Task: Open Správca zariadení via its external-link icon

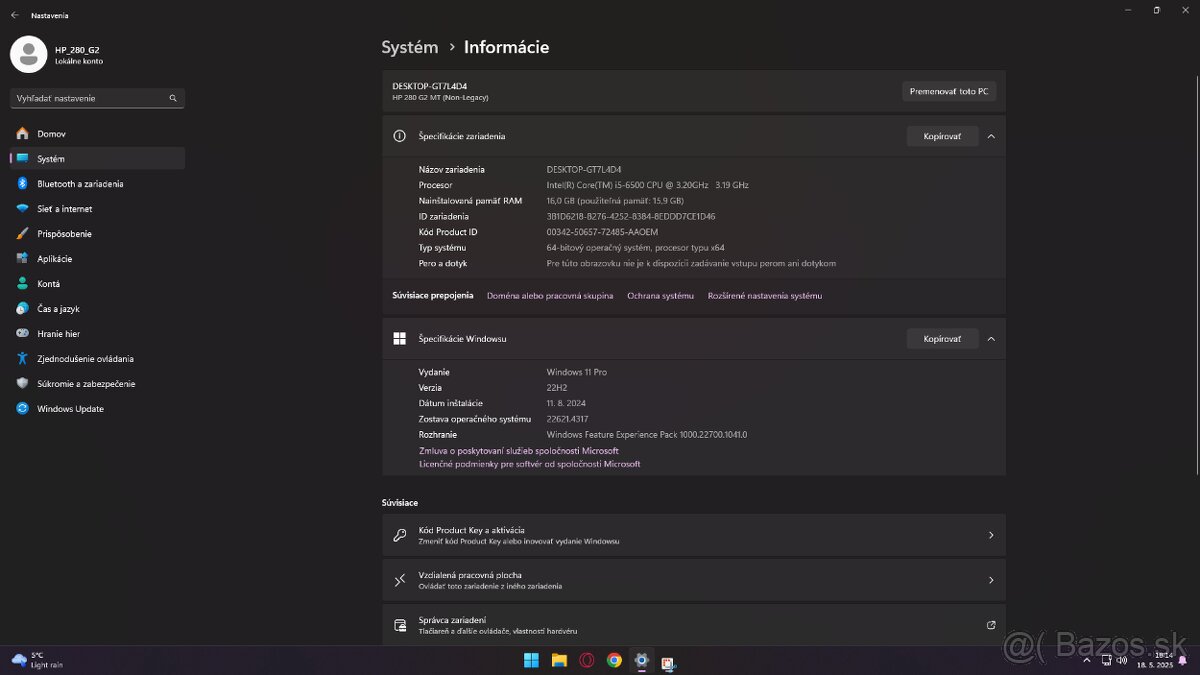Action: [990, 624]
